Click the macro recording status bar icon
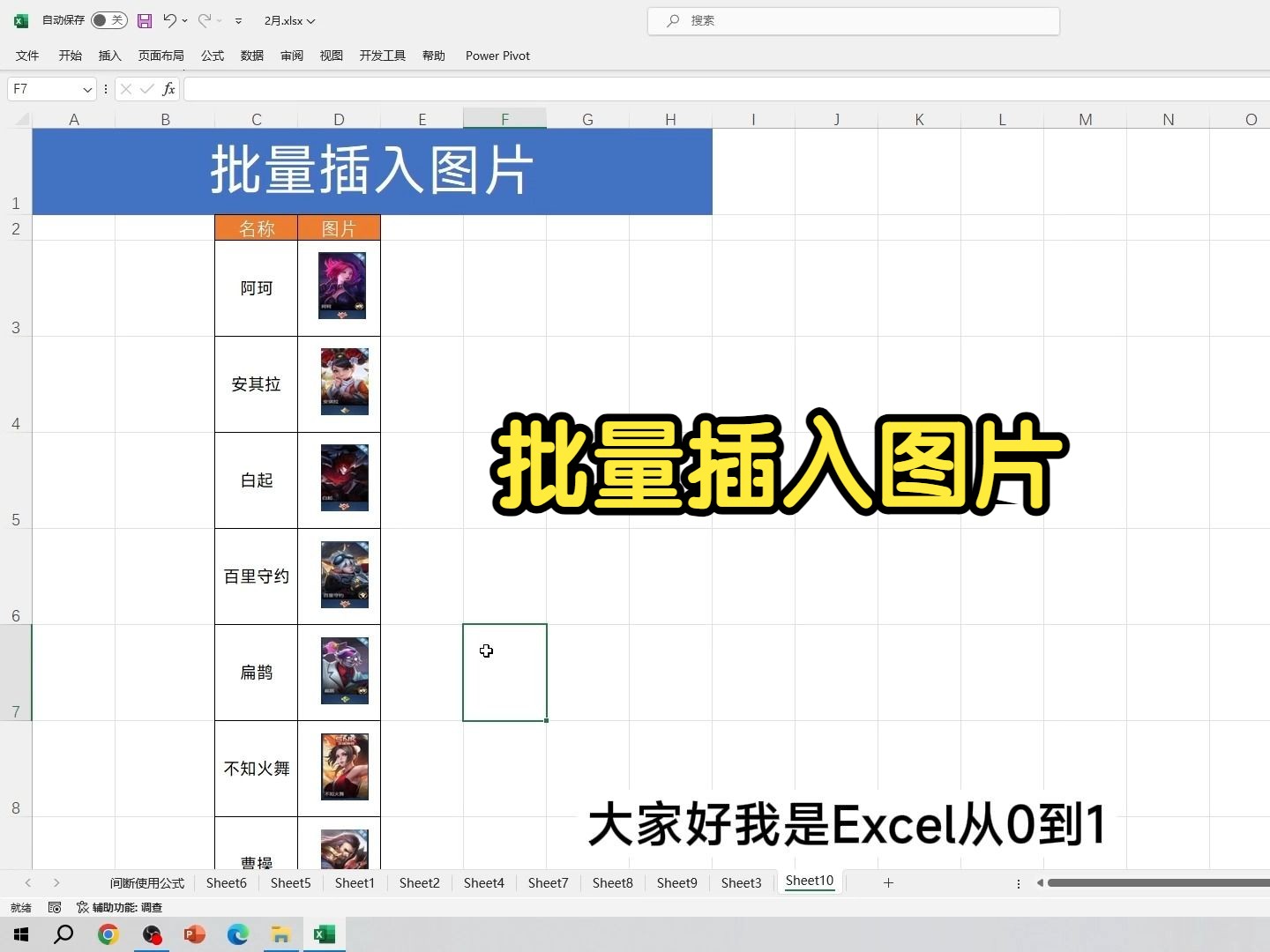 [55, 907]
